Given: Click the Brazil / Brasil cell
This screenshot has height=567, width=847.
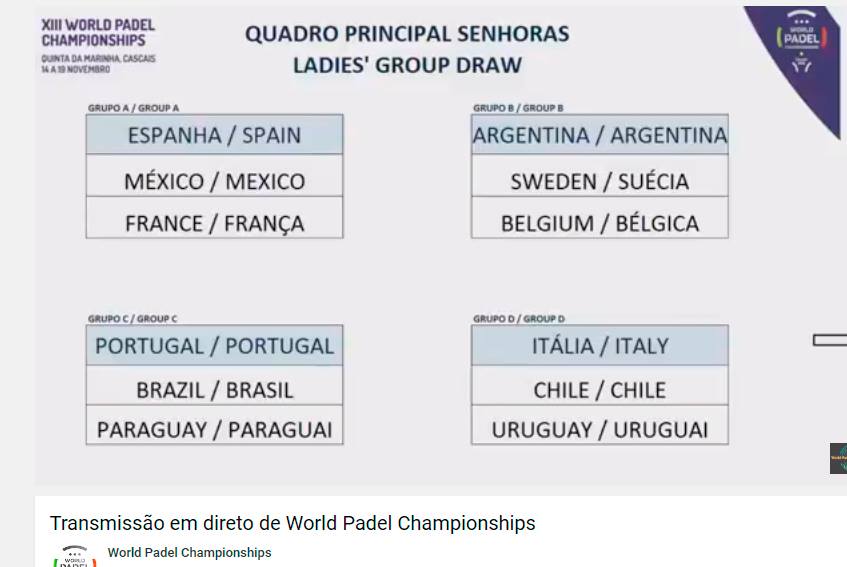Looking at the screenshot, I should 214,386.
